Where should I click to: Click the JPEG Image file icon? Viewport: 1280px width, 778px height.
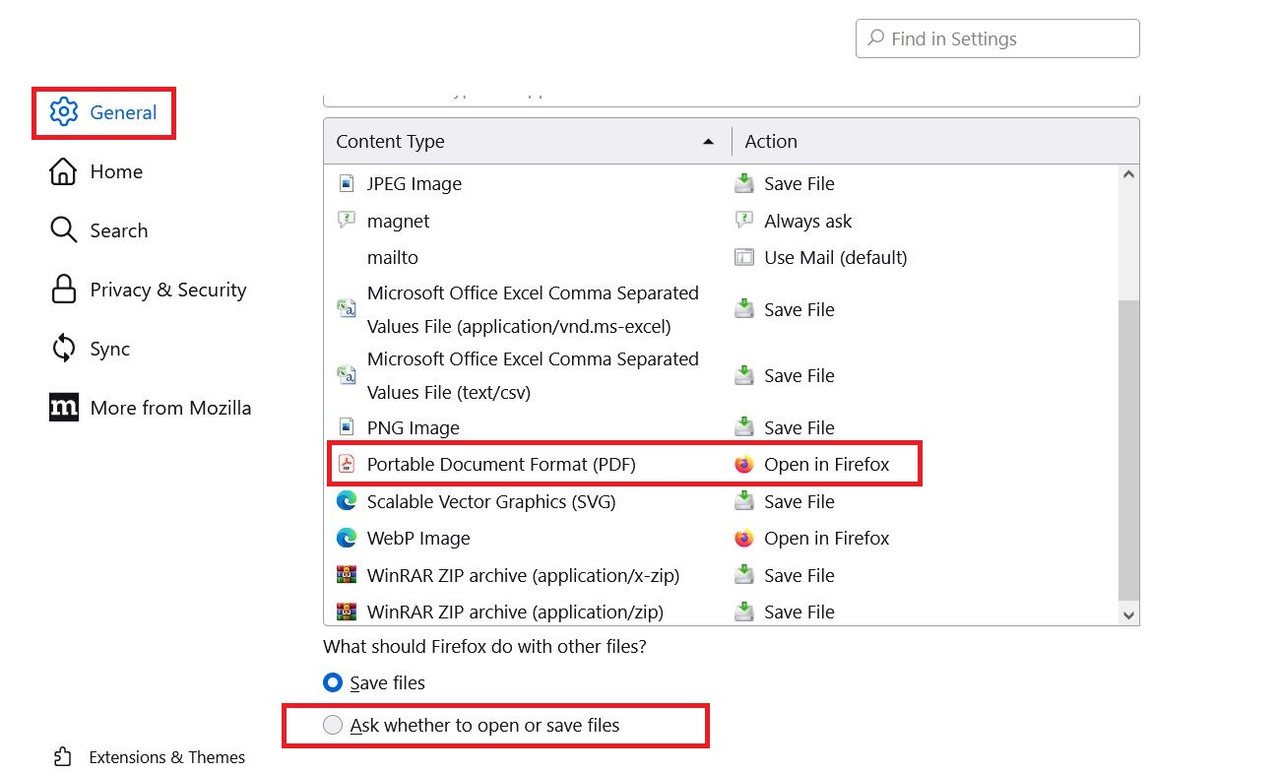coord(346,184)
